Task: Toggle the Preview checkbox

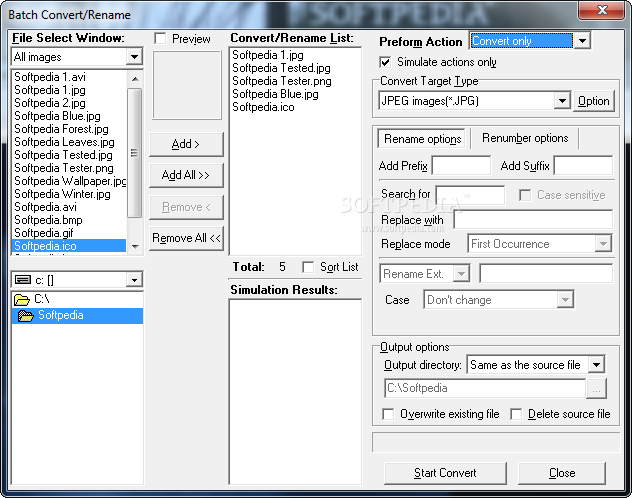Action: [160, 39]
